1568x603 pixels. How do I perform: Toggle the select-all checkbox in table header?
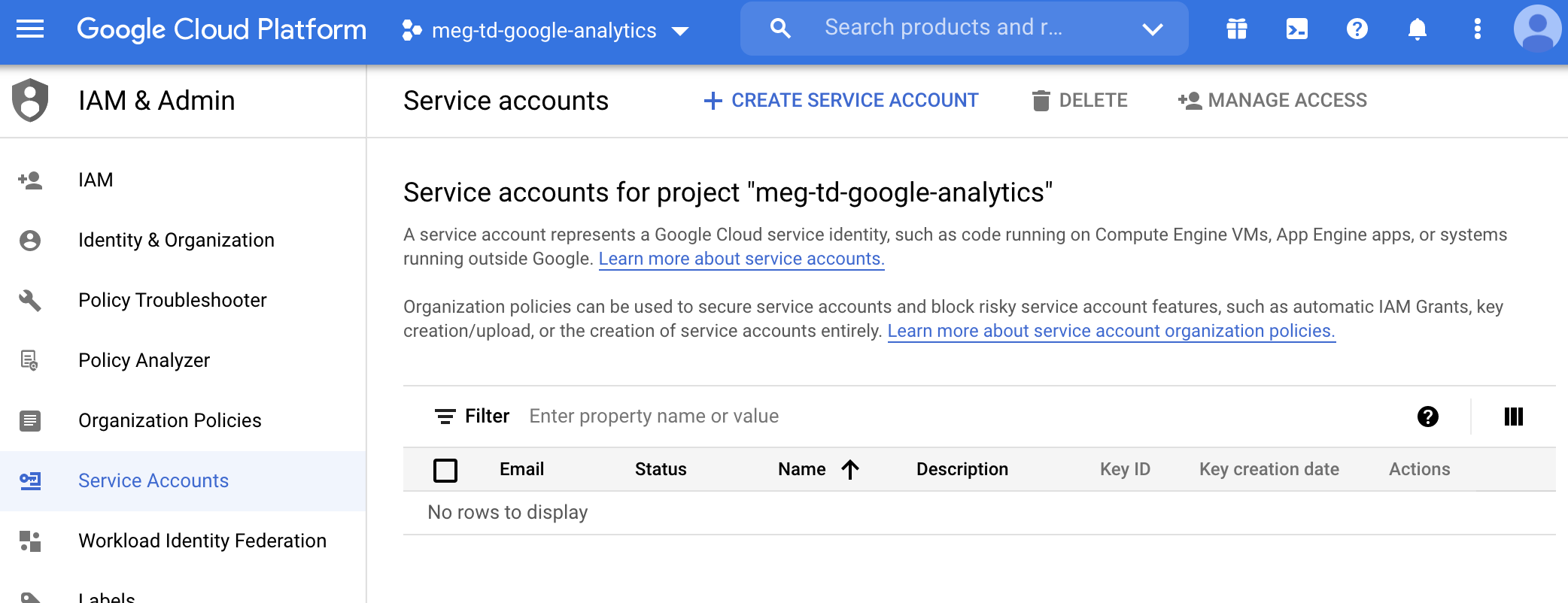pos(445,470)
